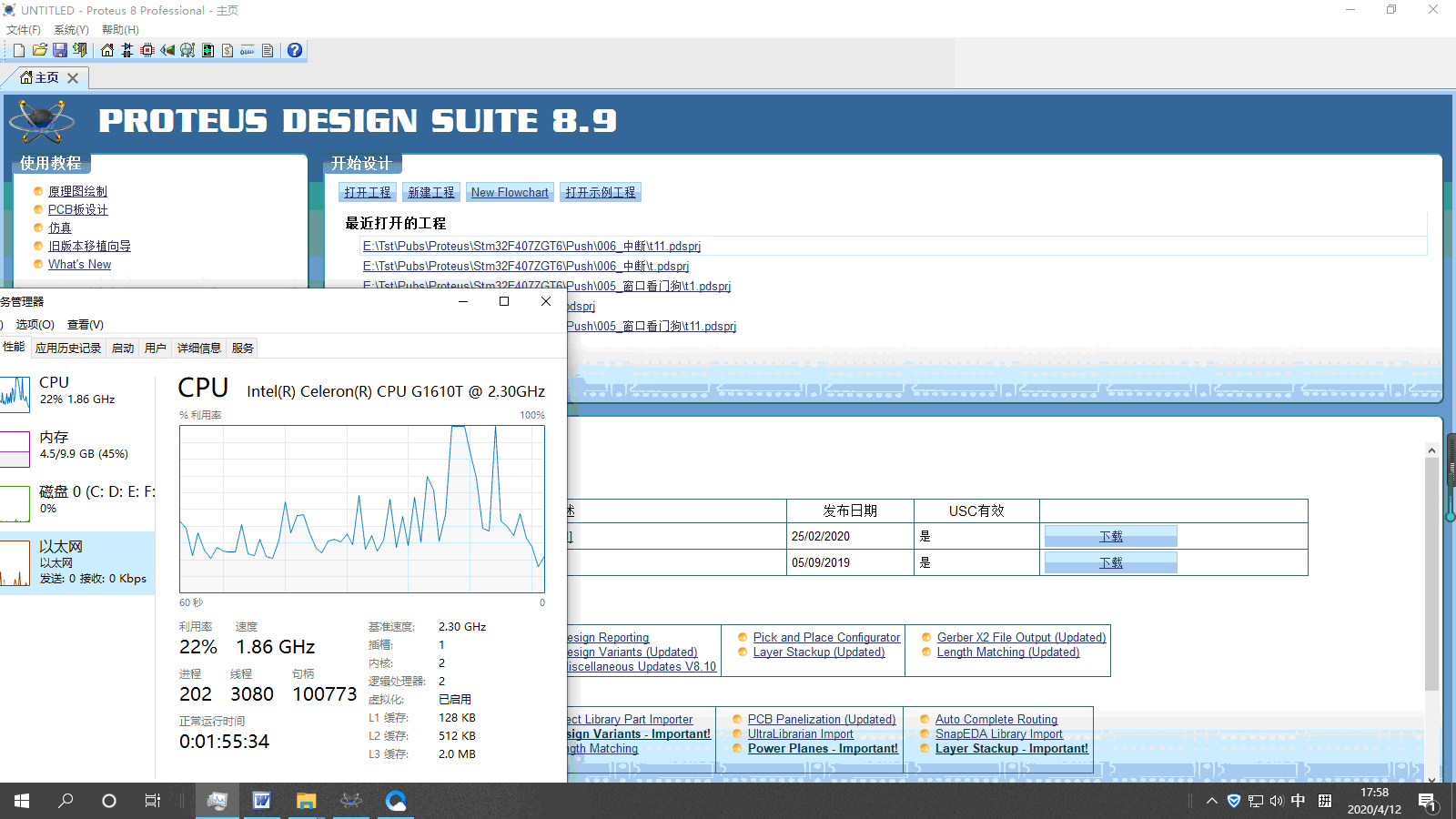Image resolution: width=1456 pixels, height=819 pixels.
Task: Click the New Flowchart button
Action: 510,192
